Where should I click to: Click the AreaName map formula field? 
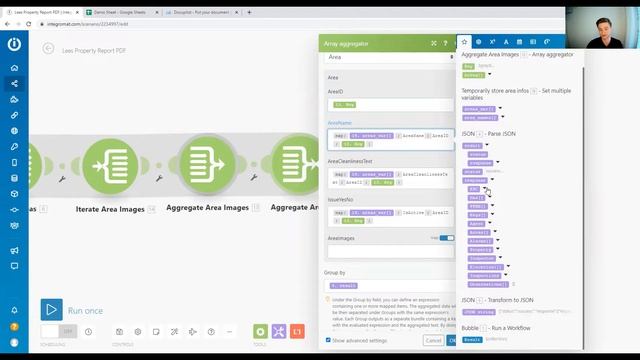(x=391, y=140)
